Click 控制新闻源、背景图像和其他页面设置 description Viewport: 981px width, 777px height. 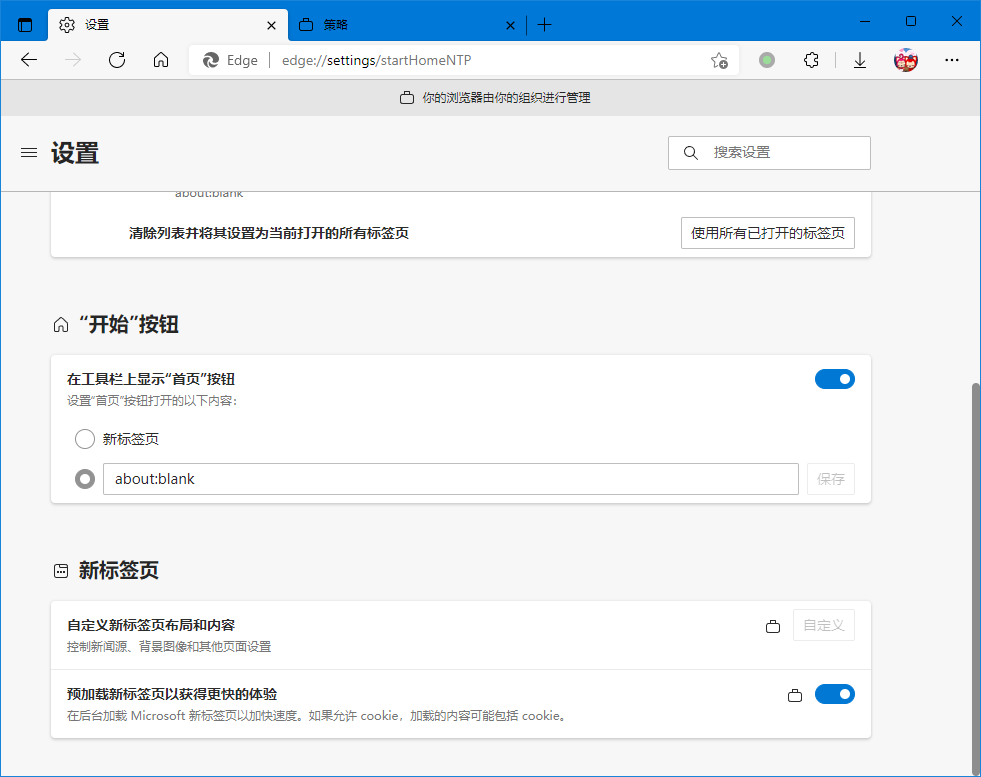[169, 647]
